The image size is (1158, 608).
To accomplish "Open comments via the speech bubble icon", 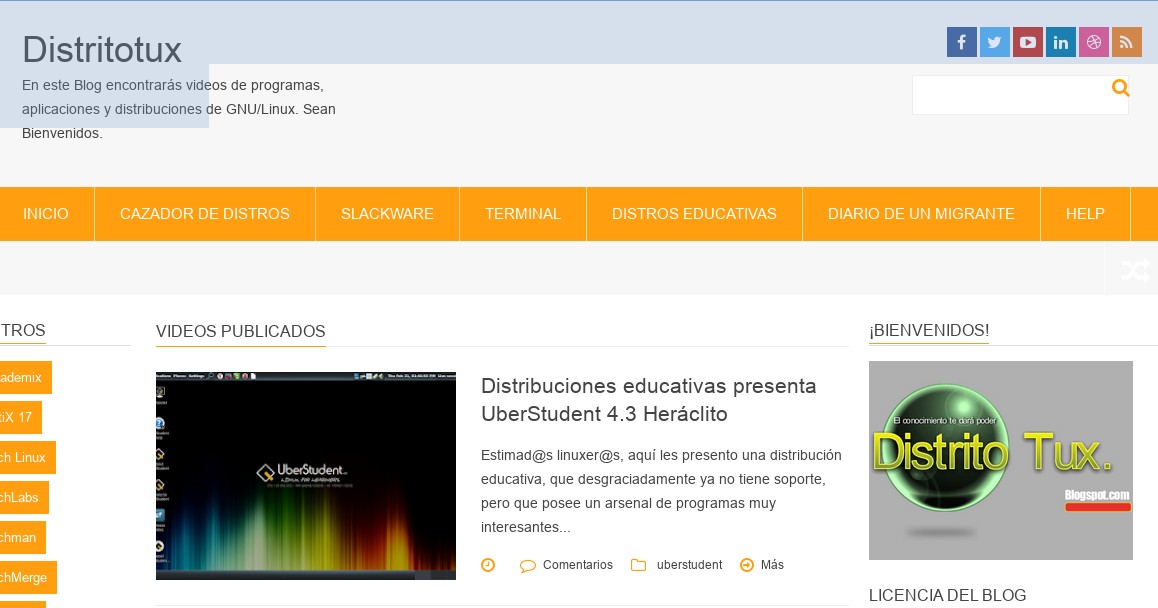I will (x=527, y=564).
